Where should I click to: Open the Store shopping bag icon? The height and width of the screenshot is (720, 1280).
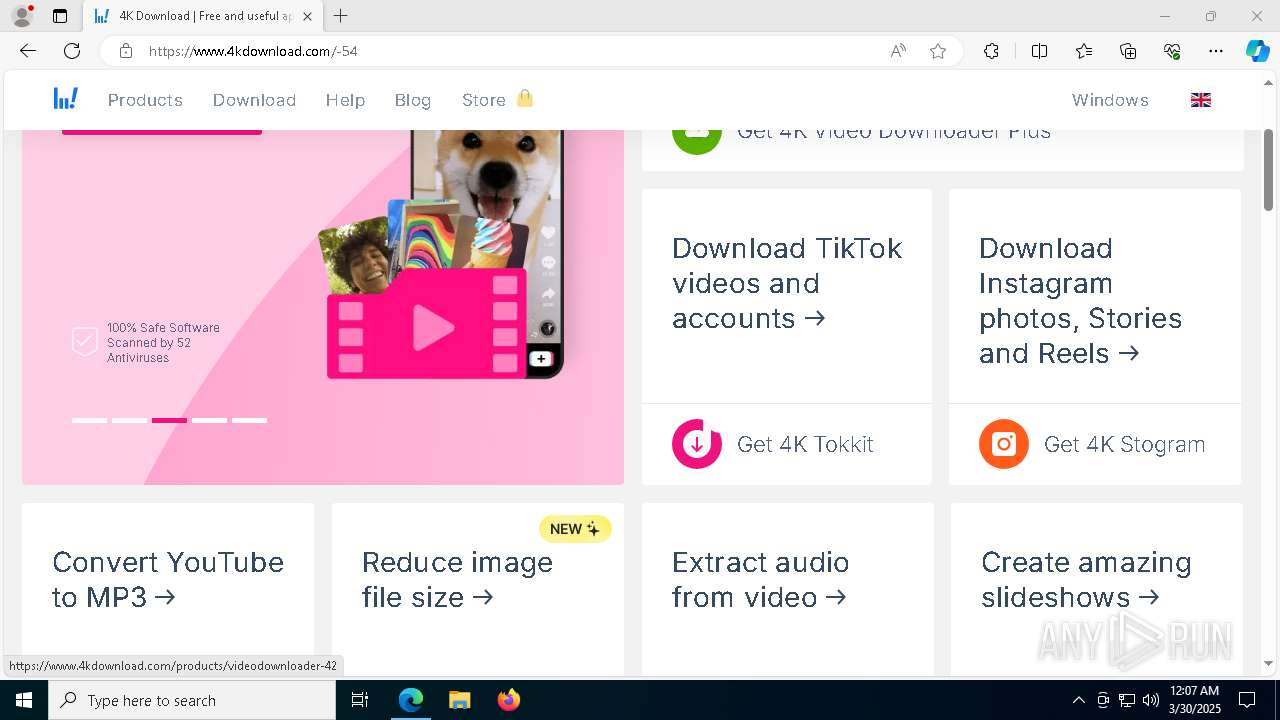click(525, 98)
